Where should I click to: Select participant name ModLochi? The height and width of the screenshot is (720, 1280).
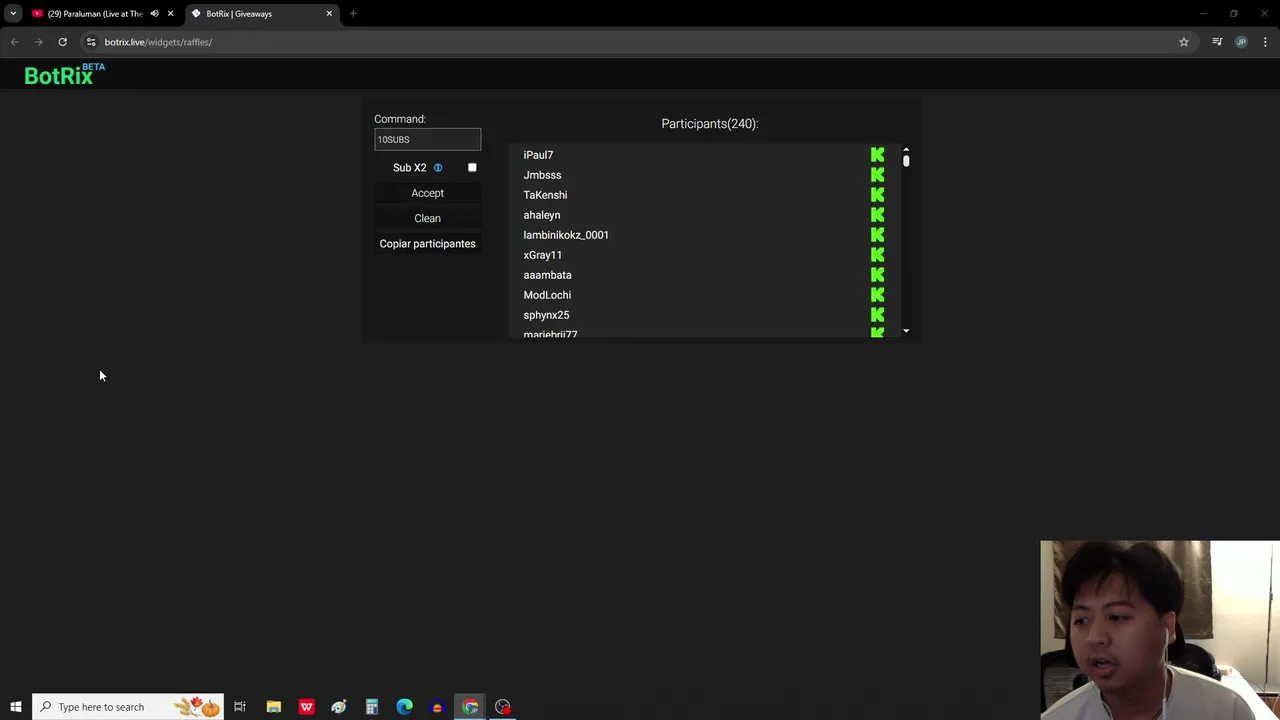pyautogui.click(x=547, y=295)
